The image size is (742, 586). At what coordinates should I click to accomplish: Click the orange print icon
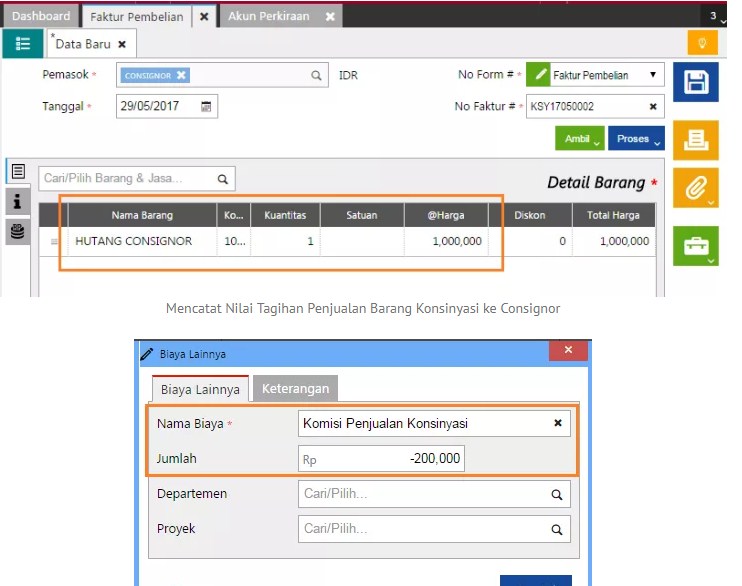point(695,141)
